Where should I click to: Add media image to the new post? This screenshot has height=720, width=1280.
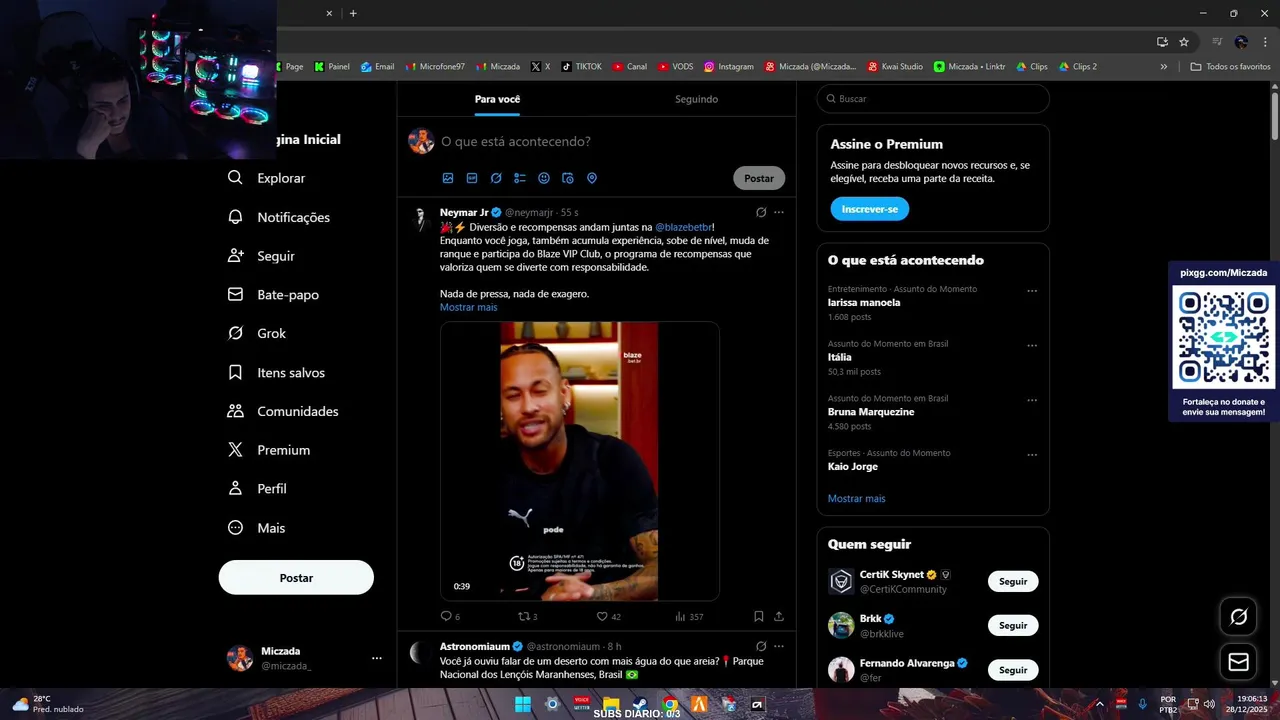click(448, 178)
